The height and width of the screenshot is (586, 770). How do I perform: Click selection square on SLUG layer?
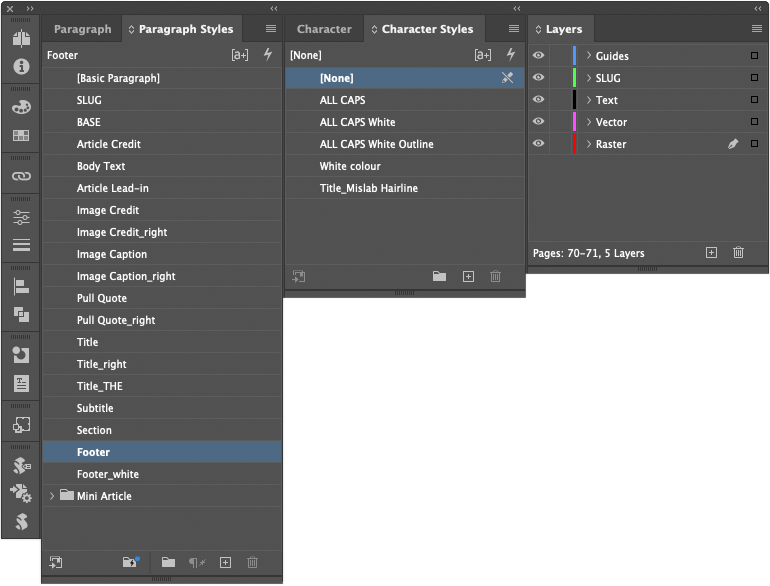pyautogui.click(x=755, y=78)
